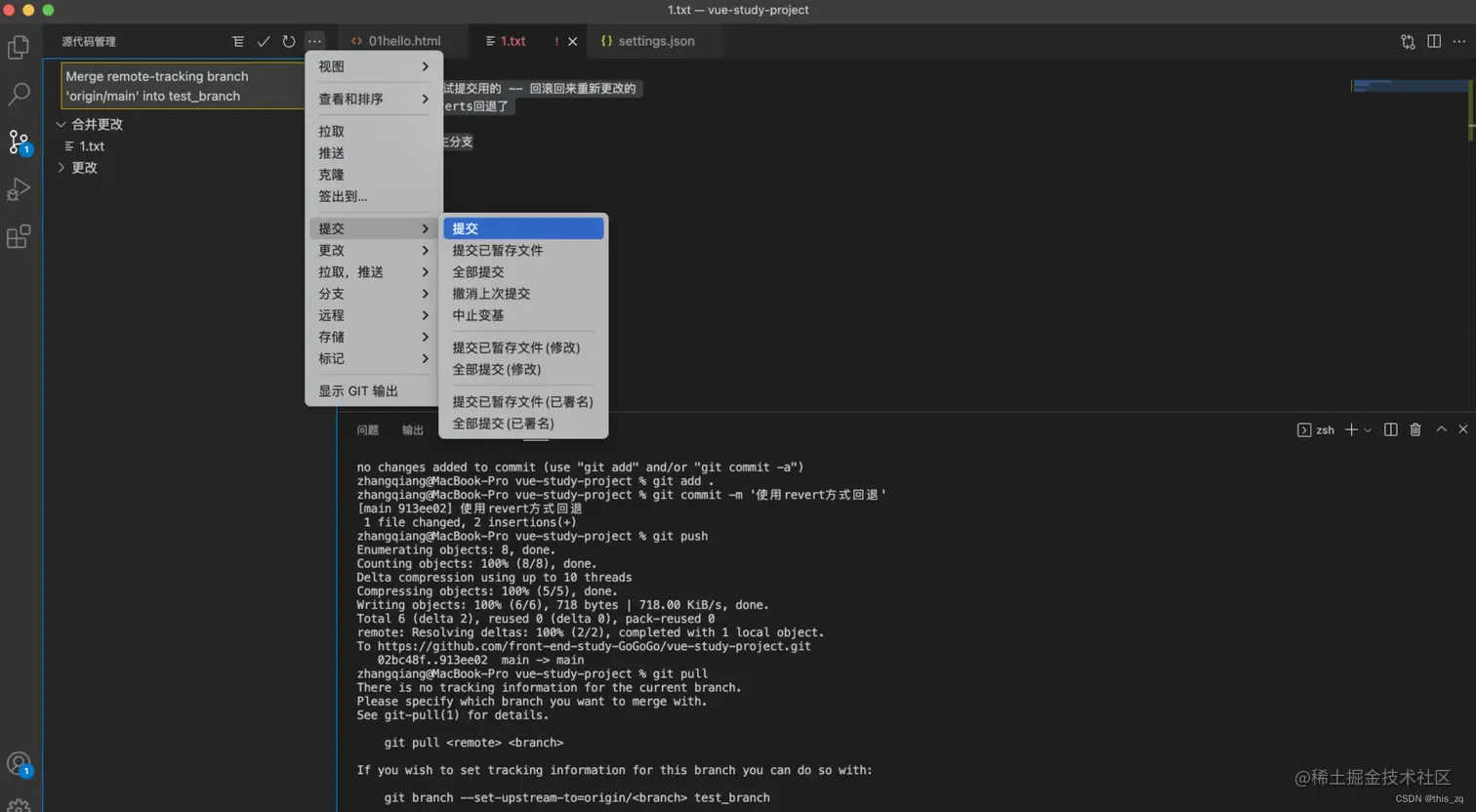Expand the 拉取，推送 submenu
This screenshot has width=1476, height=812.
(374, 272)
